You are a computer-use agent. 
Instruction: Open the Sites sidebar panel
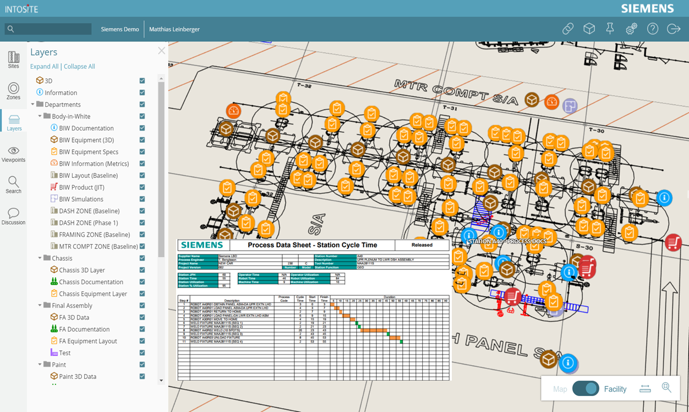point(13,59)
